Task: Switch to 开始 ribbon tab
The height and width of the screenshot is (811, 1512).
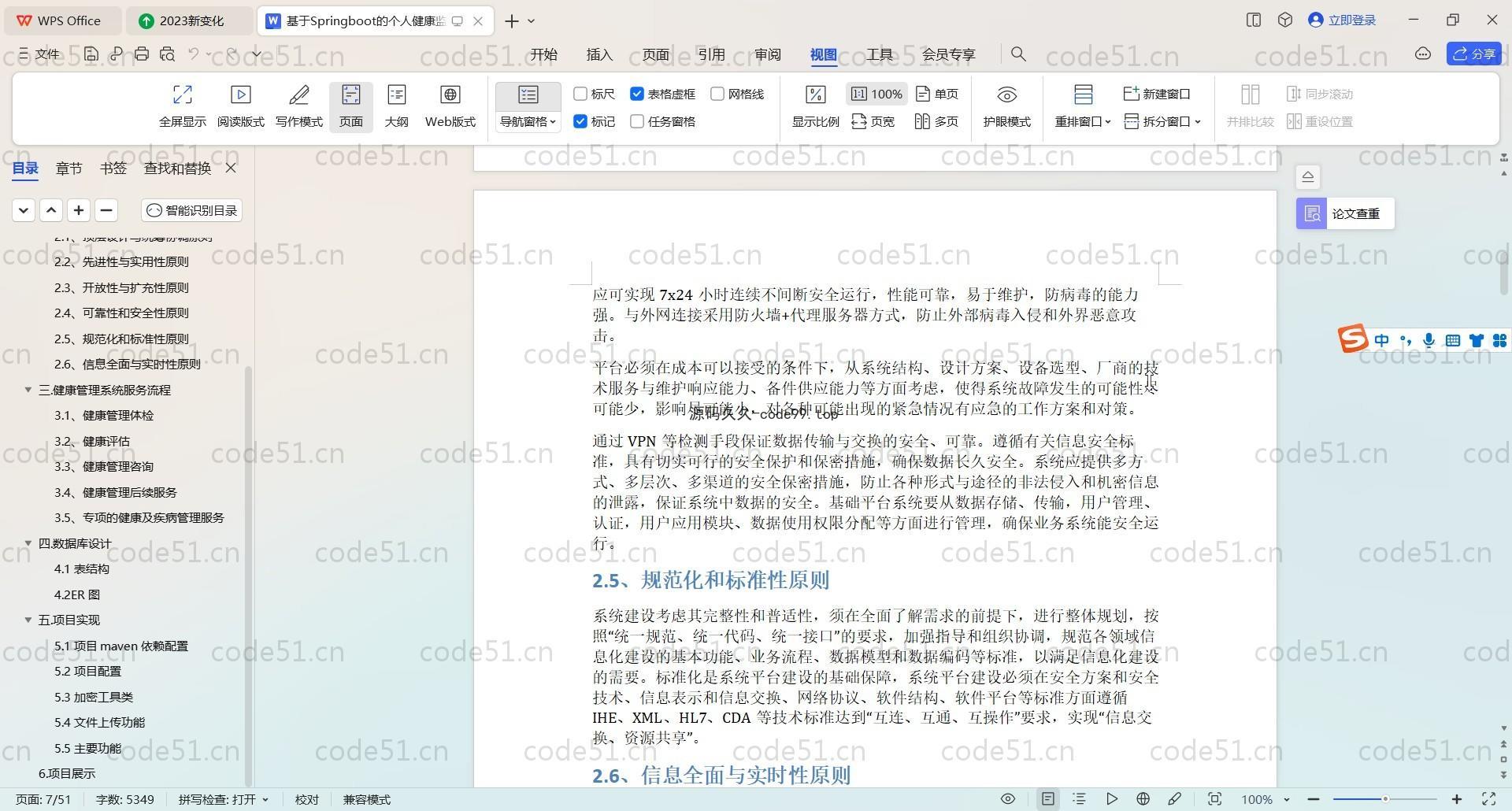Action: click(x=543, y=54)
